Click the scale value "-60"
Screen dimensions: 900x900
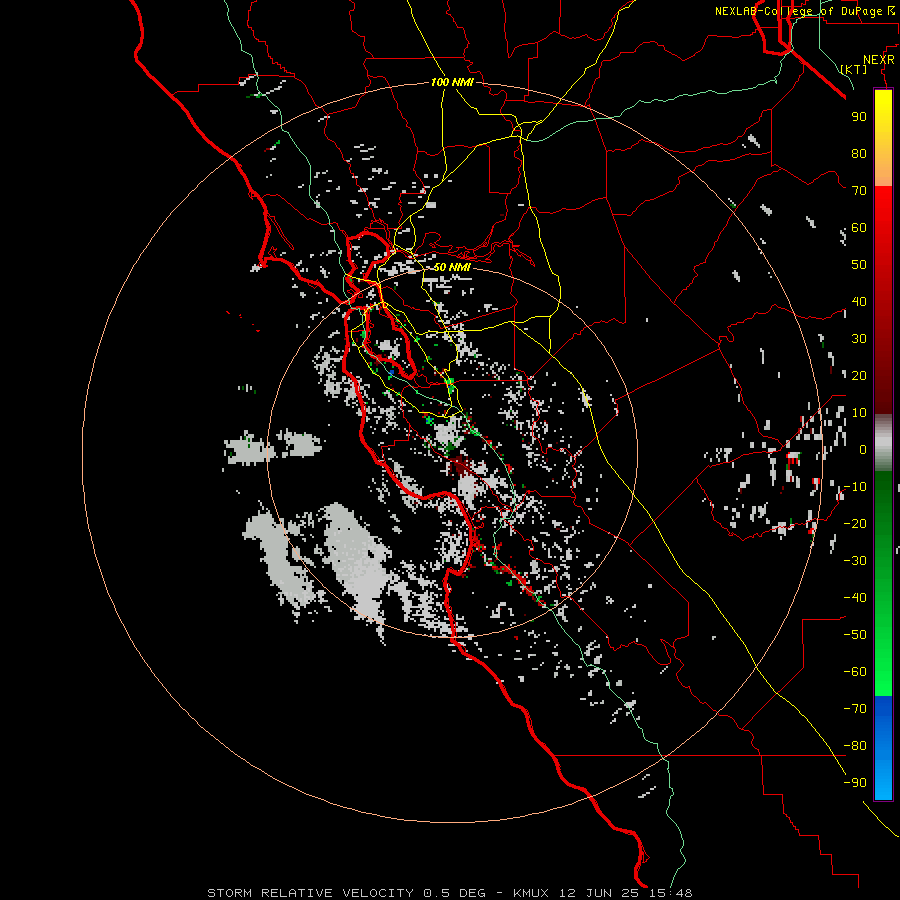click(x=855, y=672)
